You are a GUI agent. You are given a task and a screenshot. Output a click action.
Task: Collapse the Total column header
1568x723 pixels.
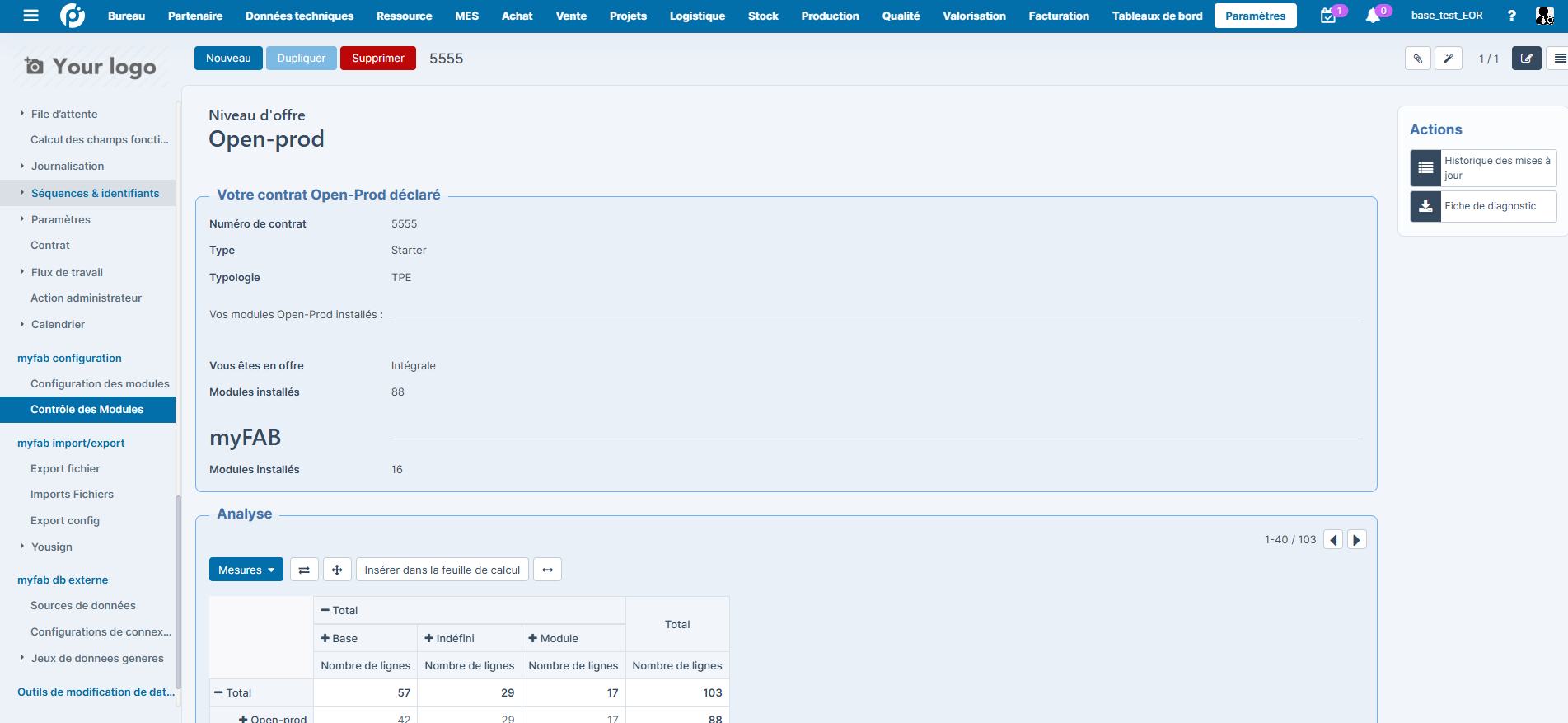[325, 610]
